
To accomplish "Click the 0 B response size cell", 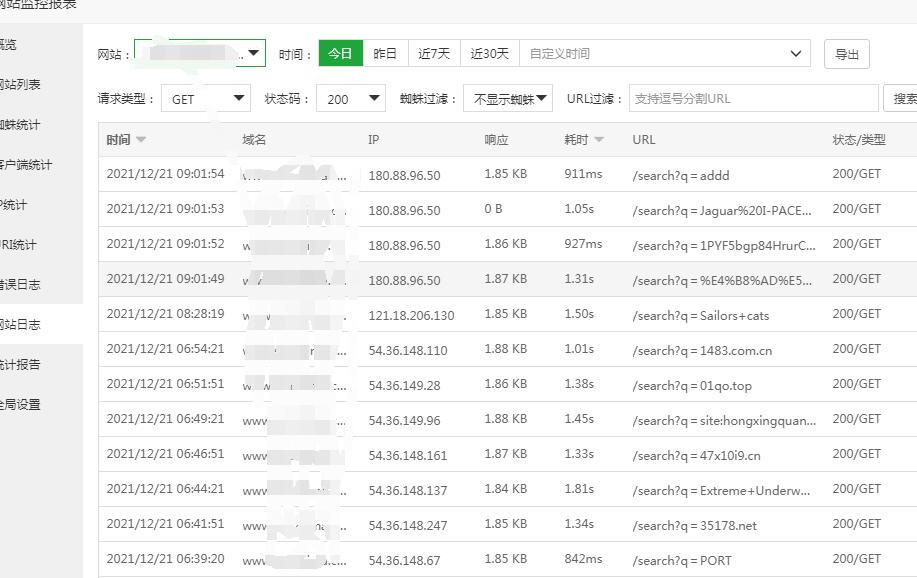I will pyautogui.click(x=493, y=209).
